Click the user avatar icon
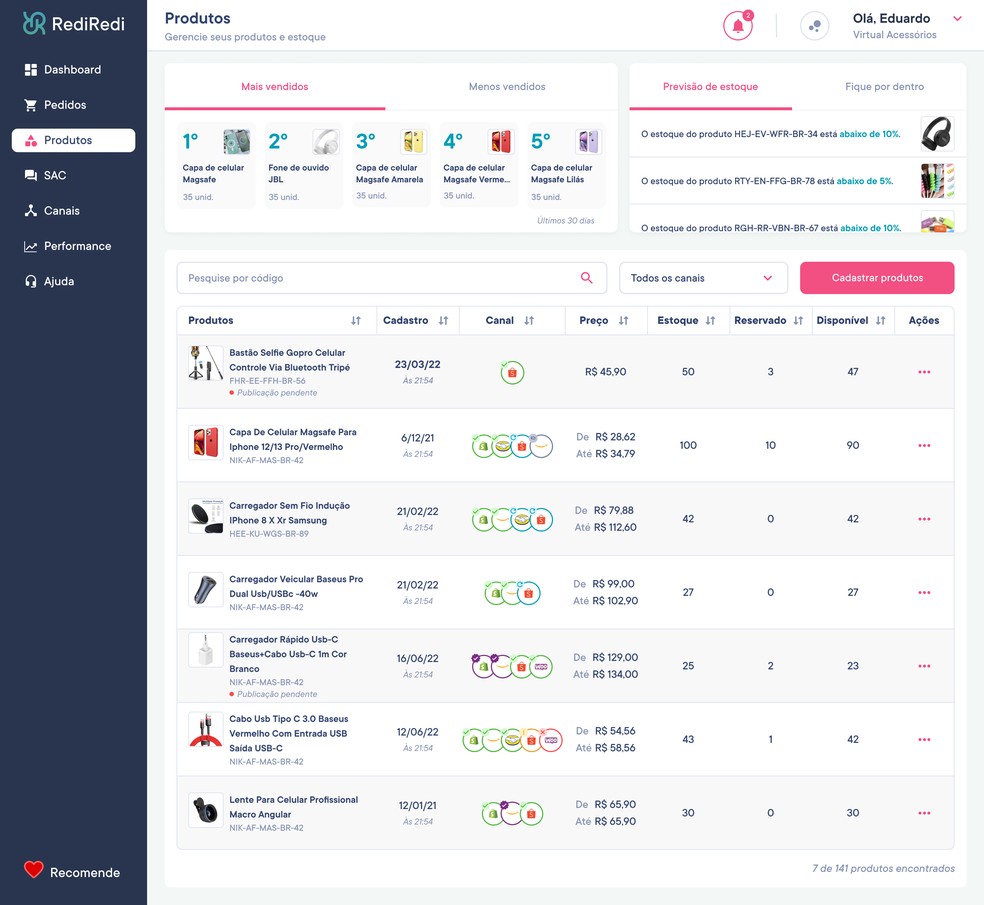This screenshot has height=905, width=984. pyautogui.click(x=814, y=26)
